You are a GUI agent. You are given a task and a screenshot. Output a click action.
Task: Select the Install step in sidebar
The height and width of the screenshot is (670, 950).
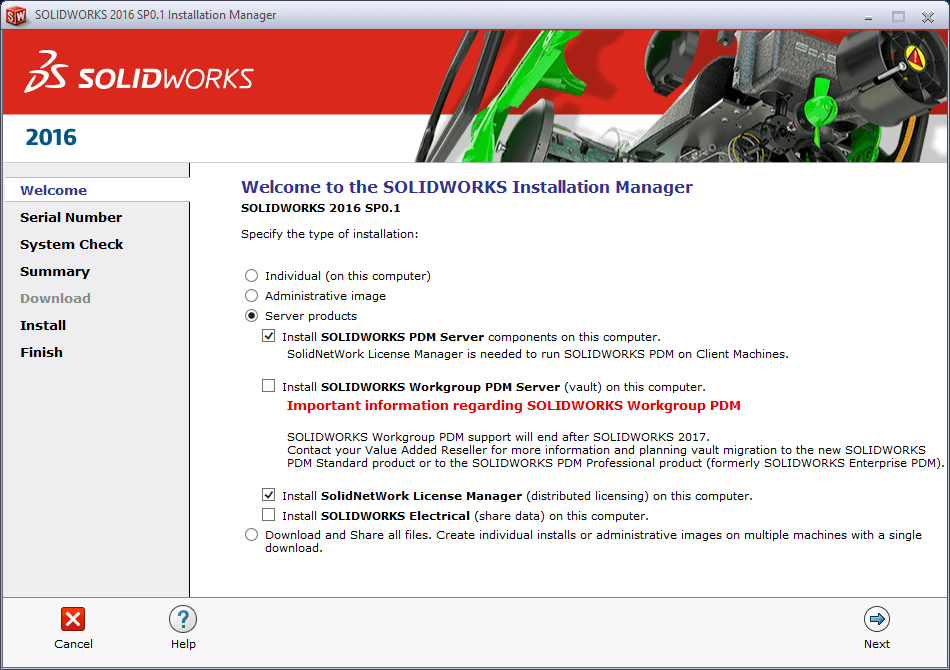tap(43, 325)
